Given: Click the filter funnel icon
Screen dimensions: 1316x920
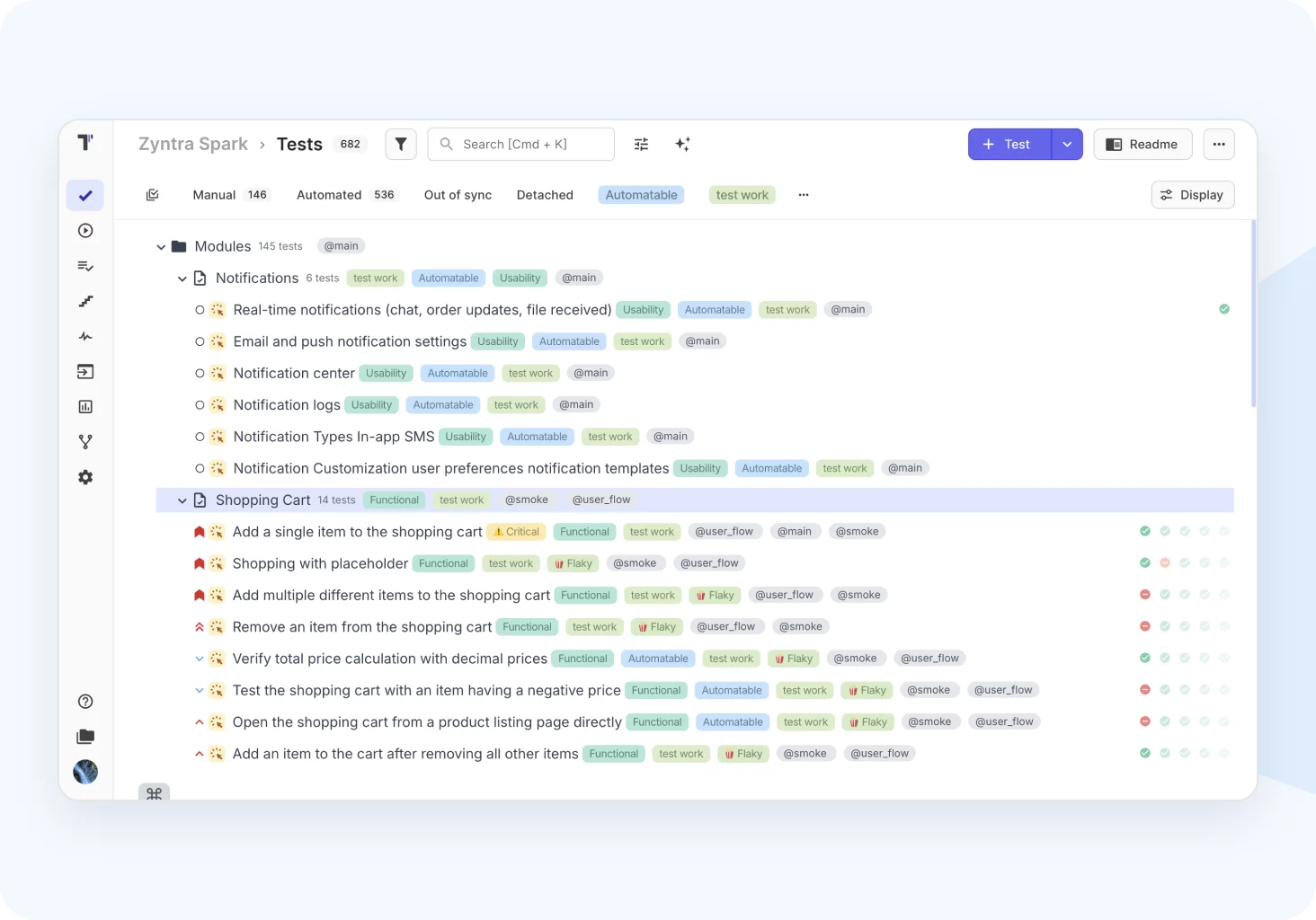Looking at the screenshot, I should point(401,145).
